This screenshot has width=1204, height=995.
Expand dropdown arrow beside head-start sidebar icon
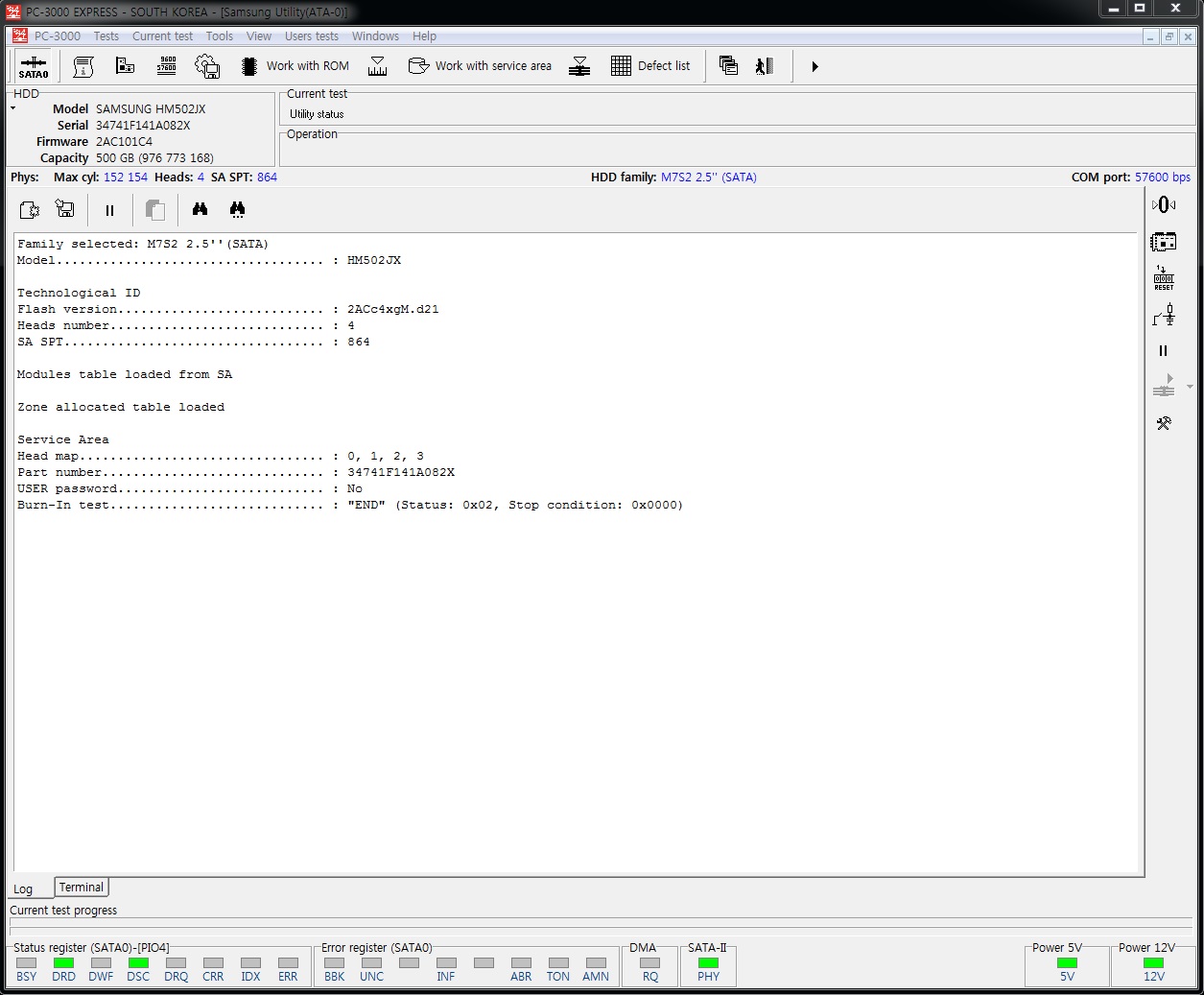[1190, 387]
